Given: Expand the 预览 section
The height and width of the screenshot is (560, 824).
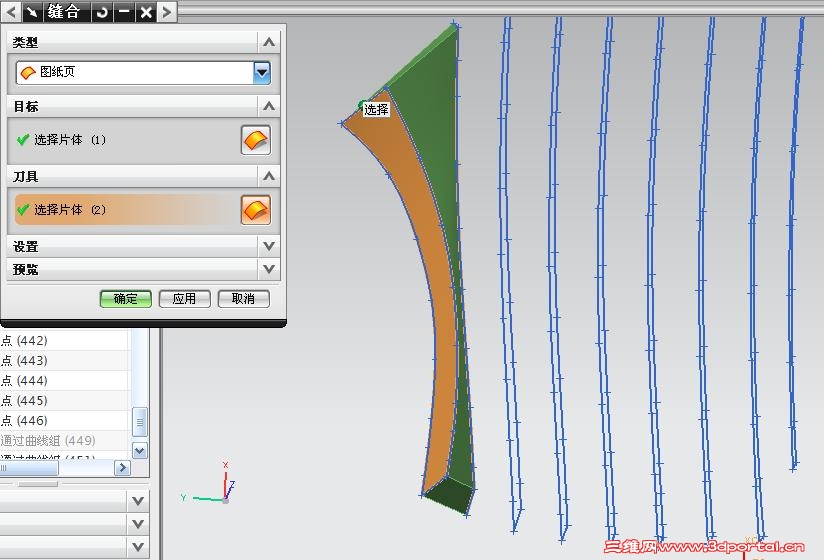Looking at the screenshot, I should point(269,269).
